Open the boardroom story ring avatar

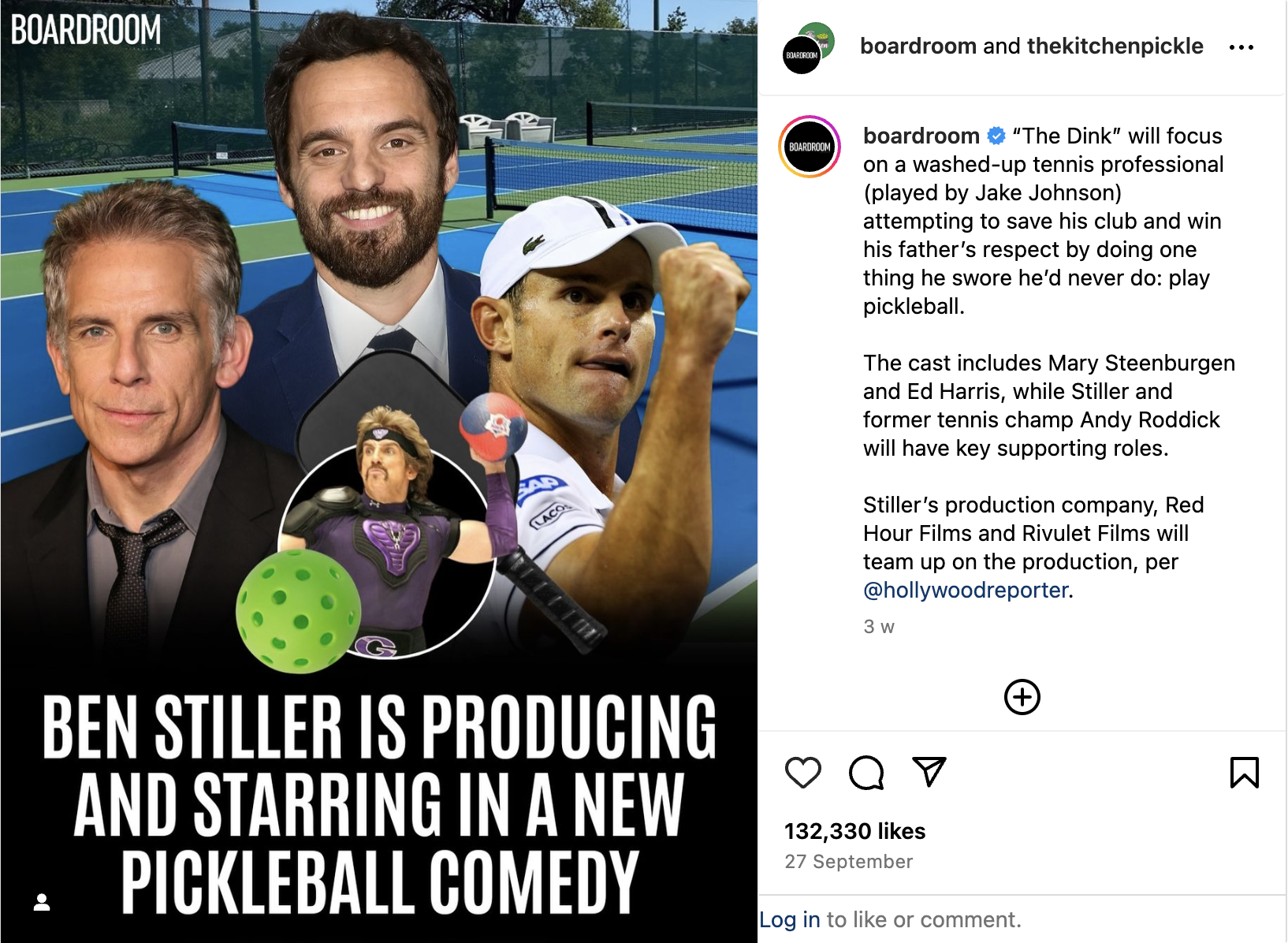pos(810,147)
